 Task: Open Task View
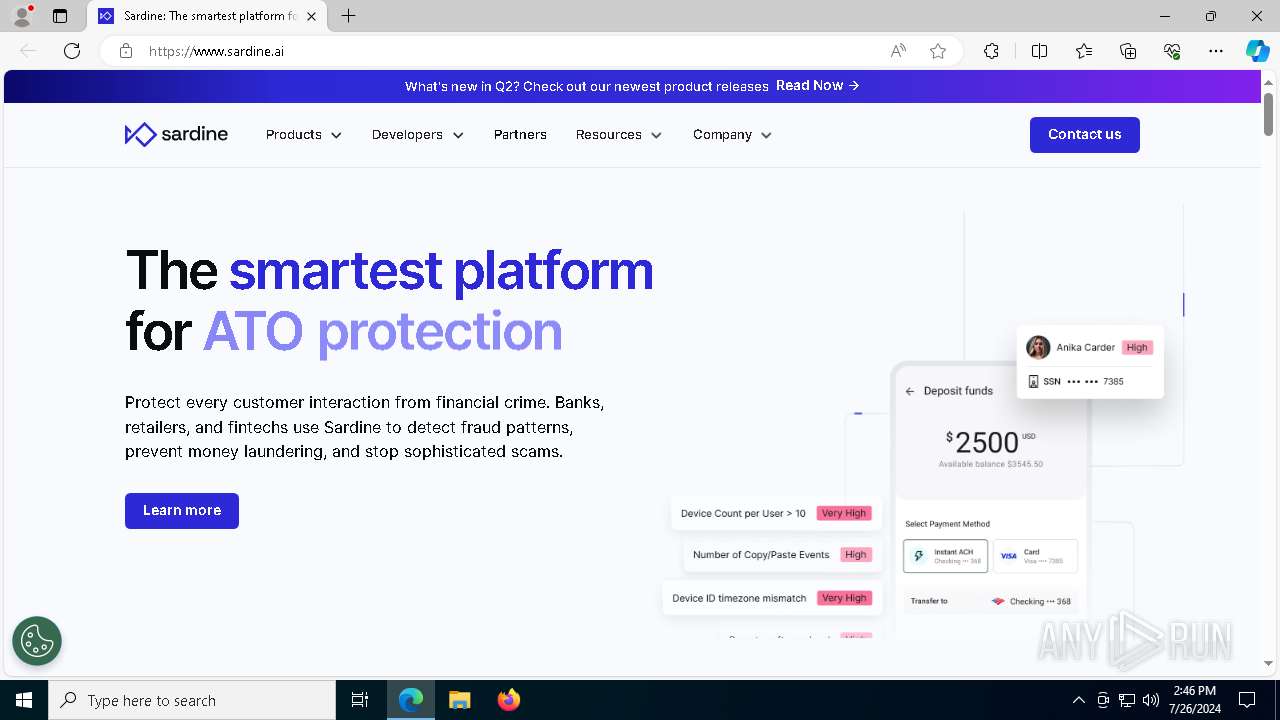point(360,700)
